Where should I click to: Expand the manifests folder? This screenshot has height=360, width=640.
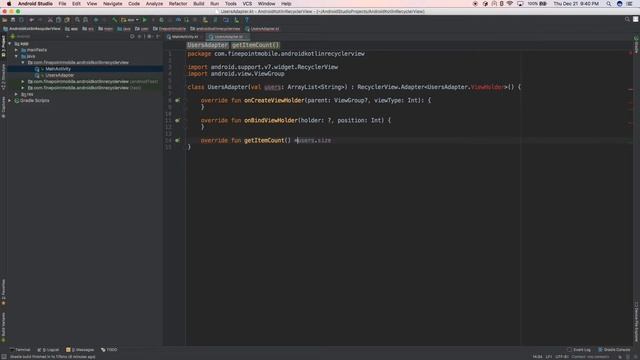tap(16, 50)
